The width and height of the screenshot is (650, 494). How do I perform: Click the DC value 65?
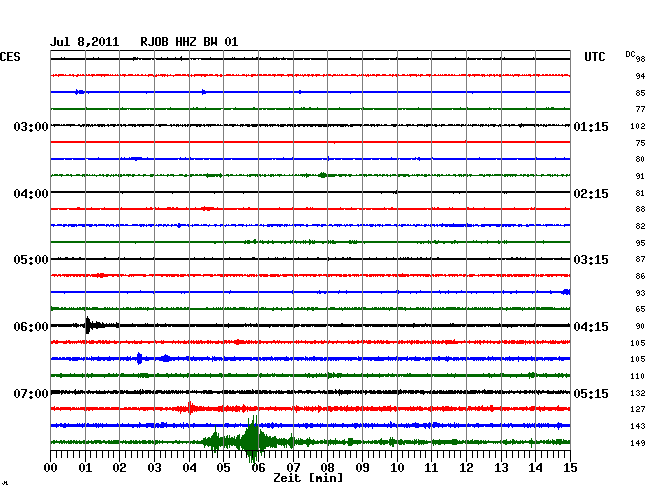click(x=640, y=309)
